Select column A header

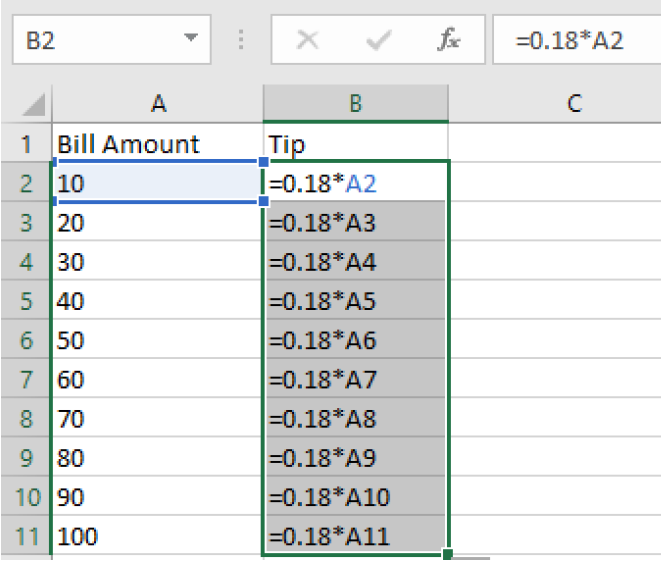point(158,104)
